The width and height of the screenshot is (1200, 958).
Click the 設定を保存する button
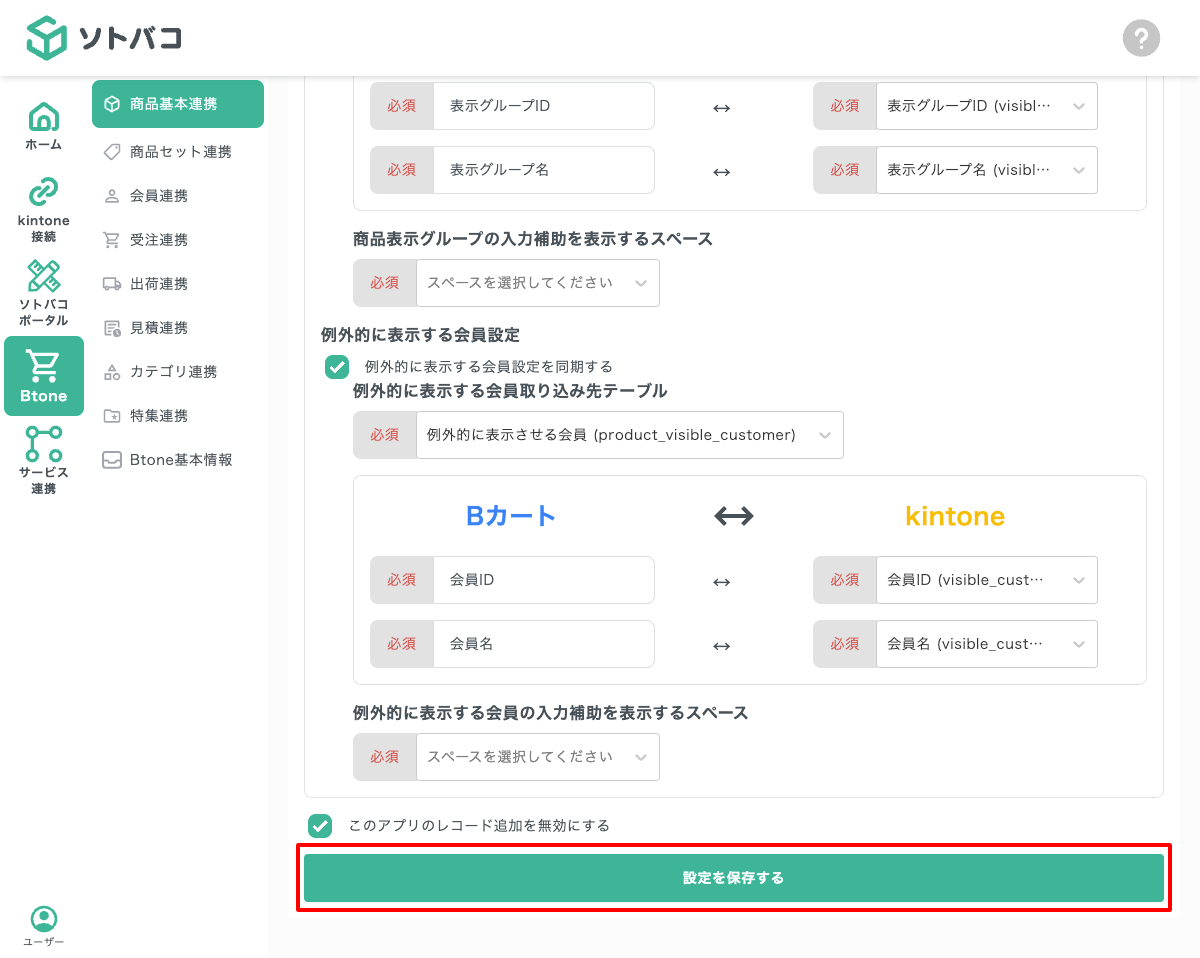pyautogui.click(x=733, y=877)
